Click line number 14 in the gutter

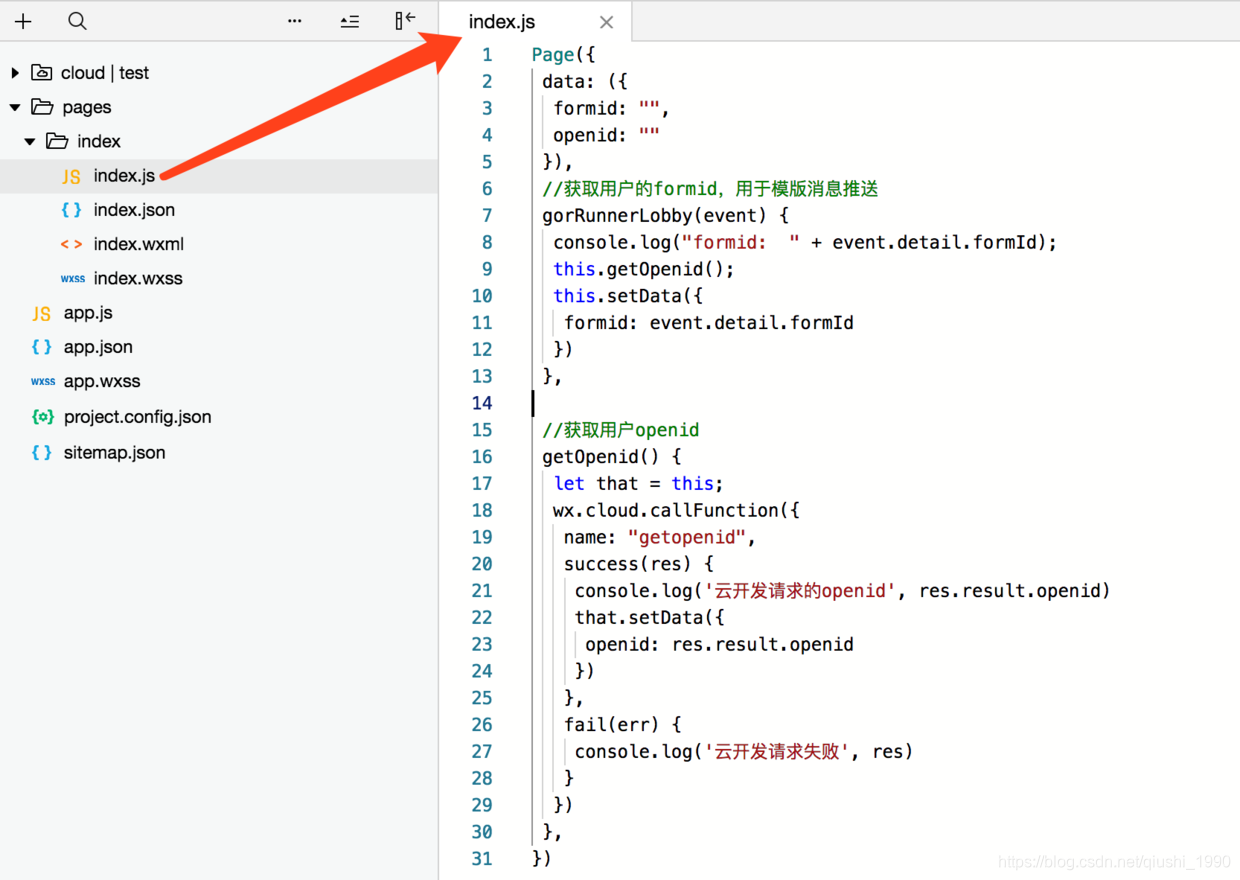point(482,403)
